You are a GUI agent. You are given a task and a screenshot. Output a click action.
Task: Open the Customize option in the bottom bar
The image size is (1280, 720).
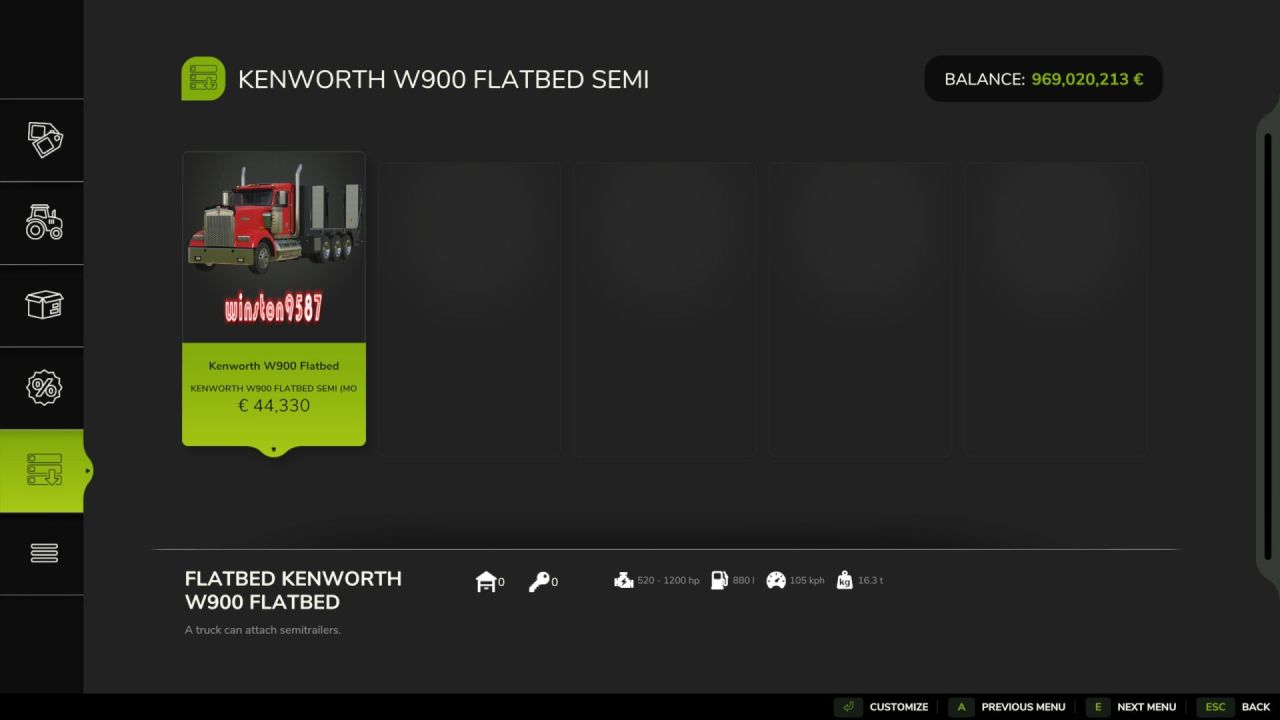[x=897, y=706]
